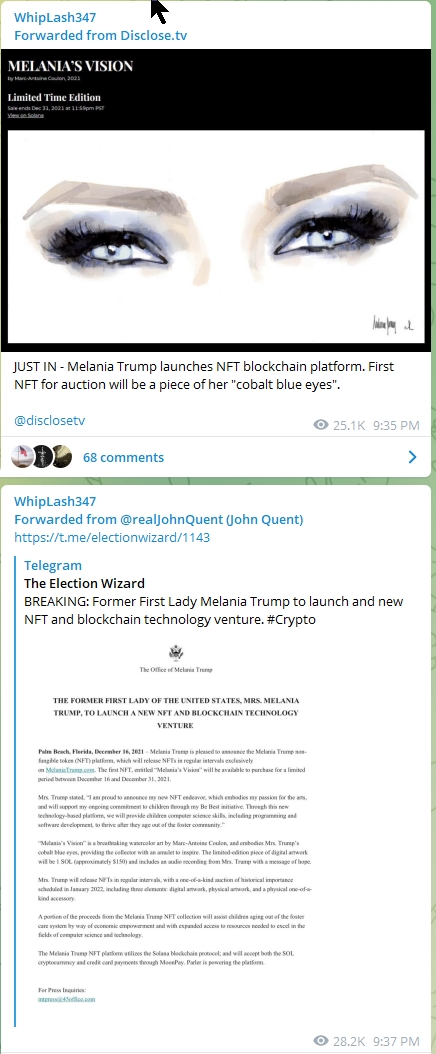Click the second commenter avatar icon
This screenshot has height=1054, width=436.
42,456
